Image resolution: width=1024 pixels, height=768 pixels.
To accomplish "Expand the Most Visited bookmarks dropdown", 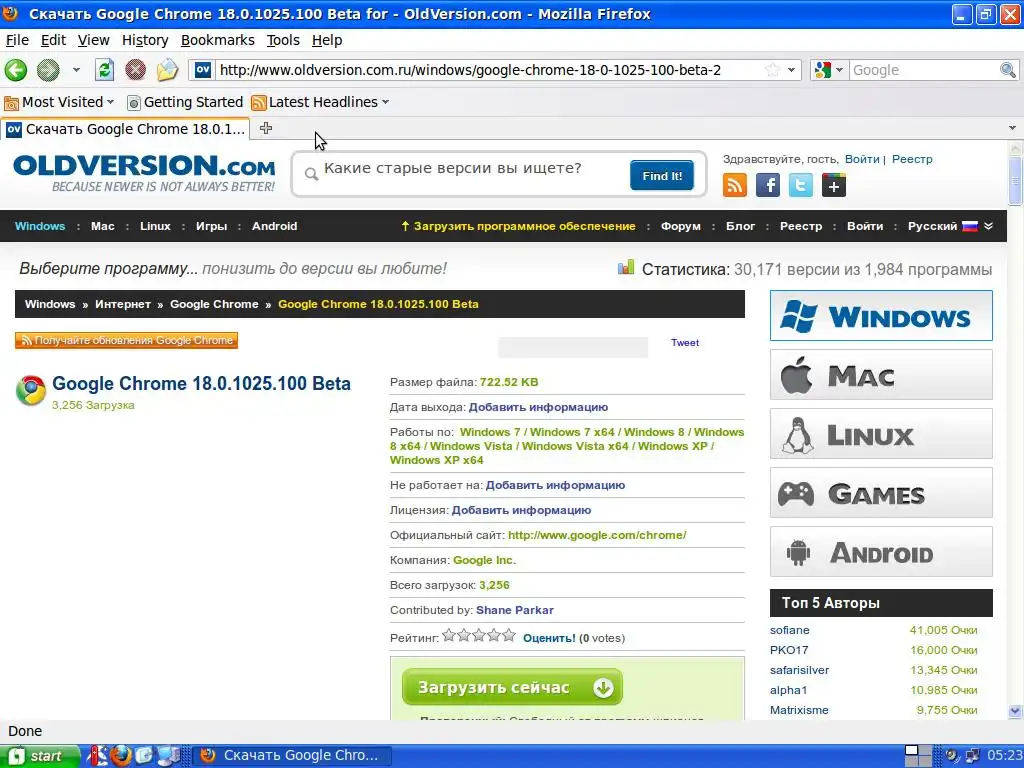I will [x=110, y=102].
